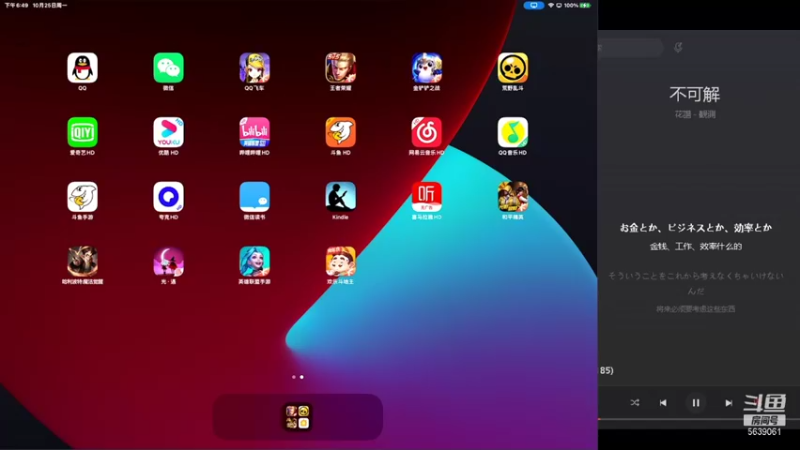The height and width of the screenshot is (450, 800).
Task: Launch the Youku HD app
Action: point(168,132)
